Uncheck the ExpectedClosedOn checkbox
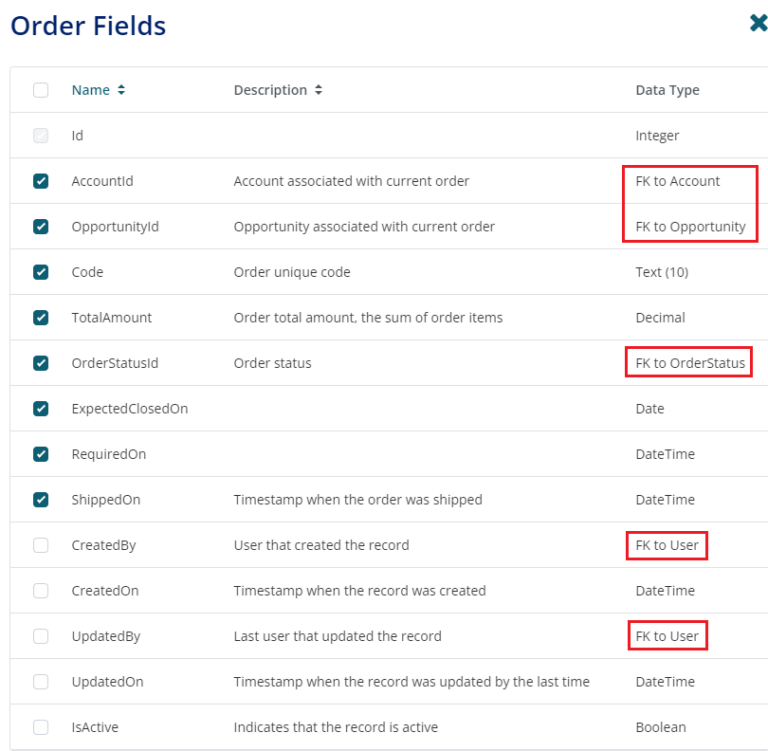768x751 pixels. pyautogui.click(x=41, y=409)
